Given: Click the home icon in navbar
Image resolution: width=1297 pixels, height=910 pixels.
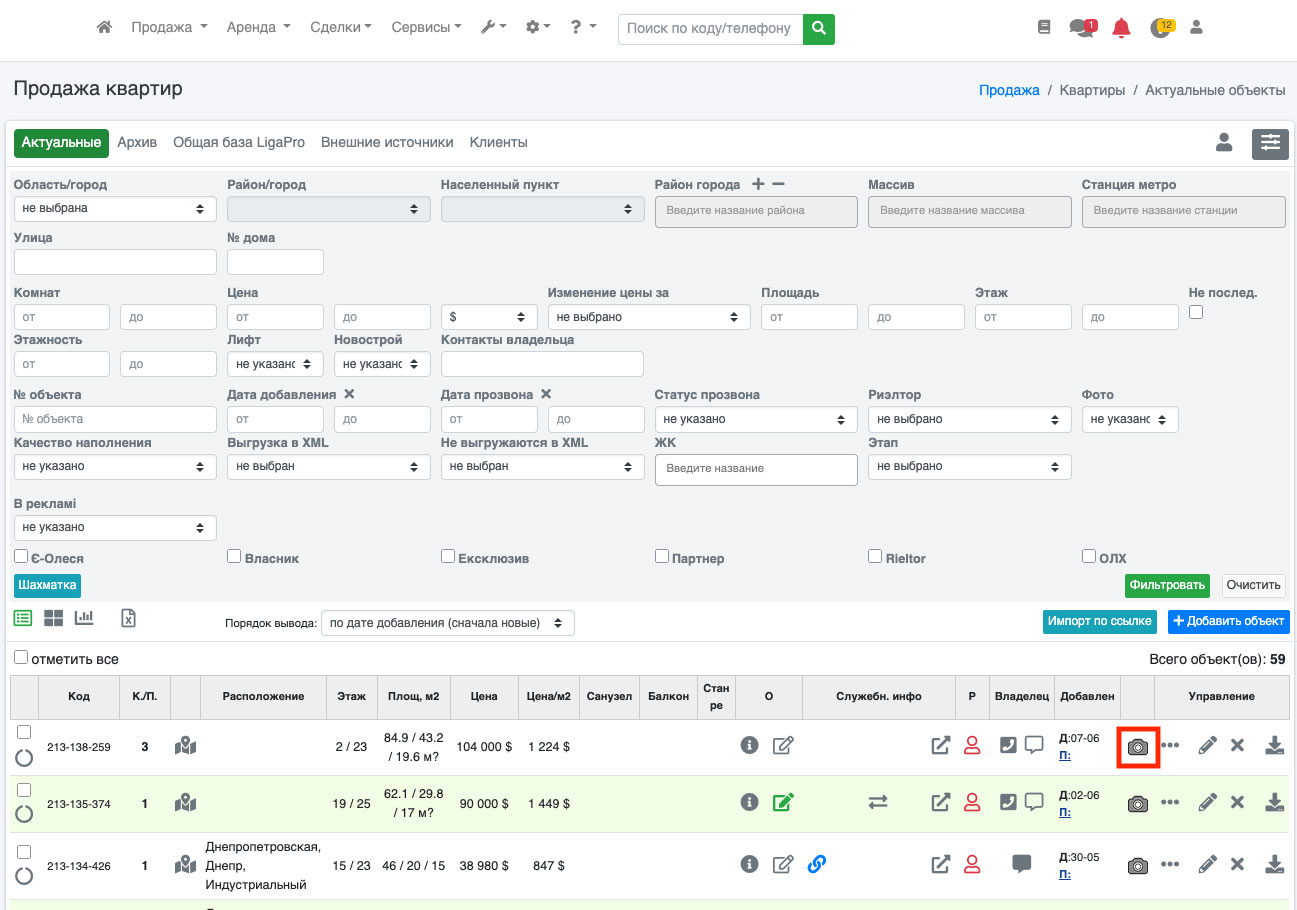Looking at the screenshot, I should pyautogui.click(x=104, y=28).
